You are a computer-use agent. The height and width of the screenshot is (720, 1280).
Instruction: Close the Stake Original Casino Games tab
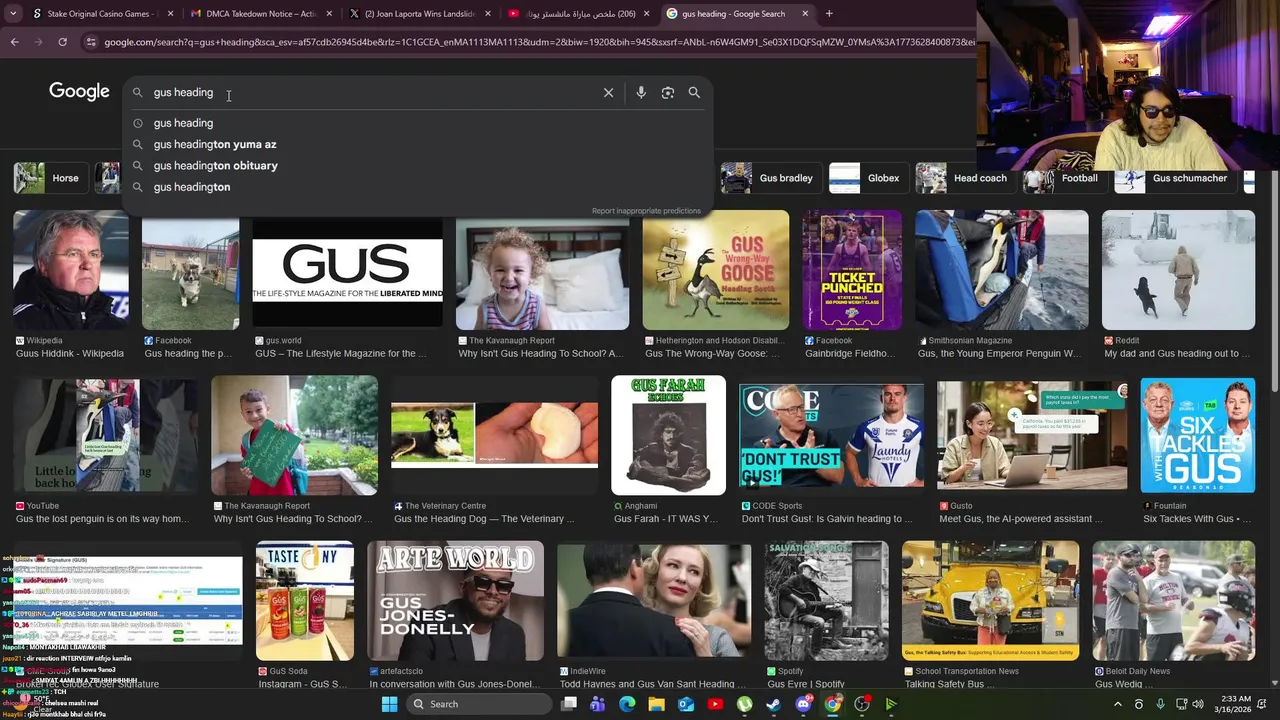[171, 14]
